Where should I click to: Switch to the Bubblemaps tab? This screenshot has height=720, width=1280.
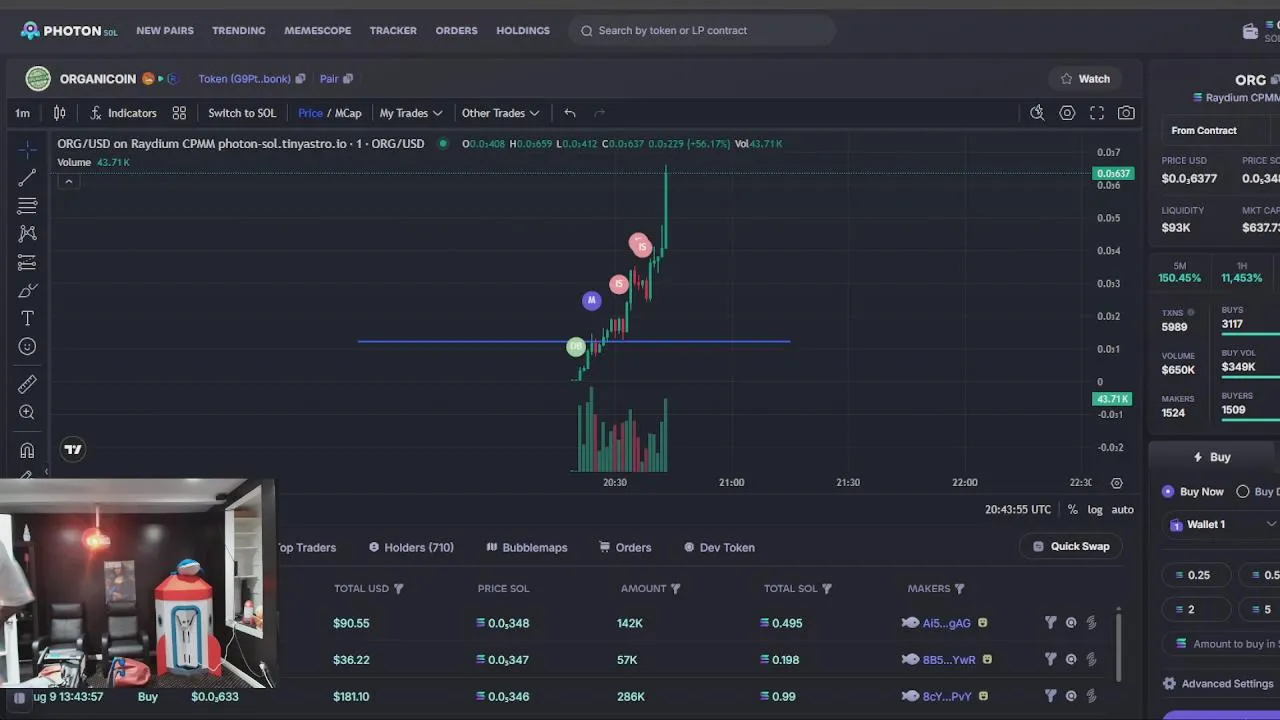tap(527, 548)
